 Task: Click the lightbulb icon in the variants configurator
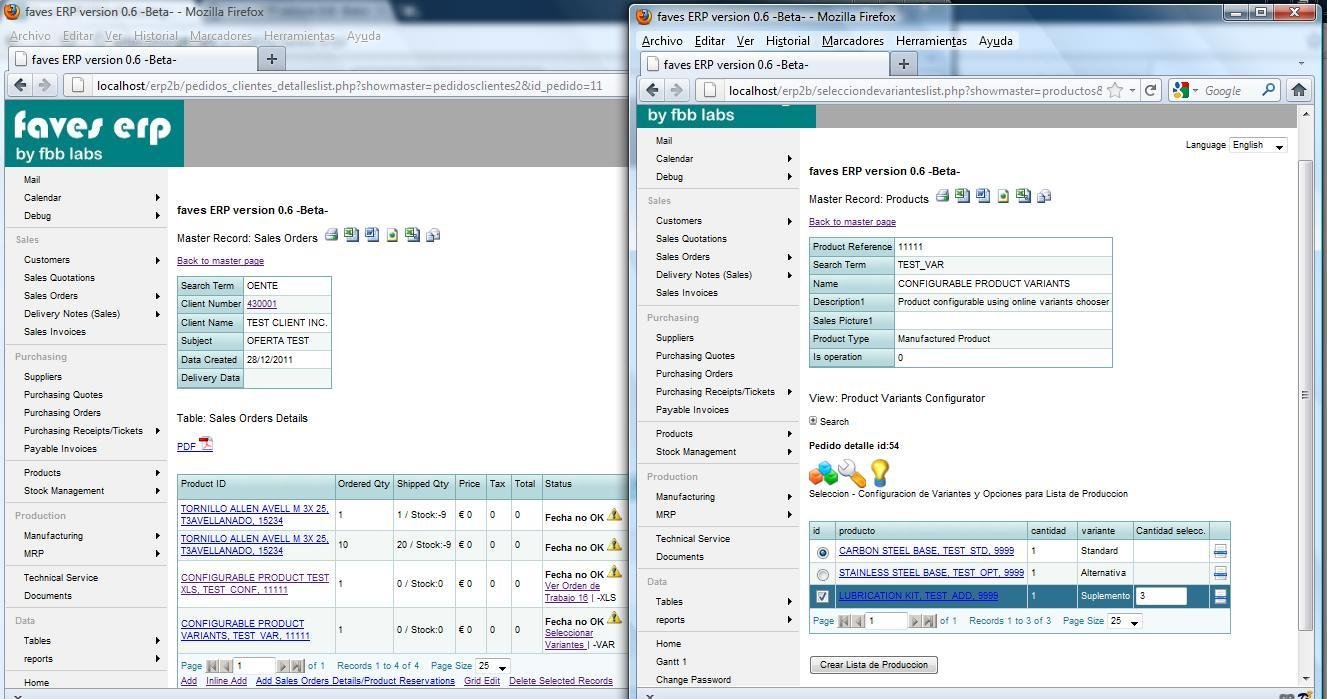(877, 473)
